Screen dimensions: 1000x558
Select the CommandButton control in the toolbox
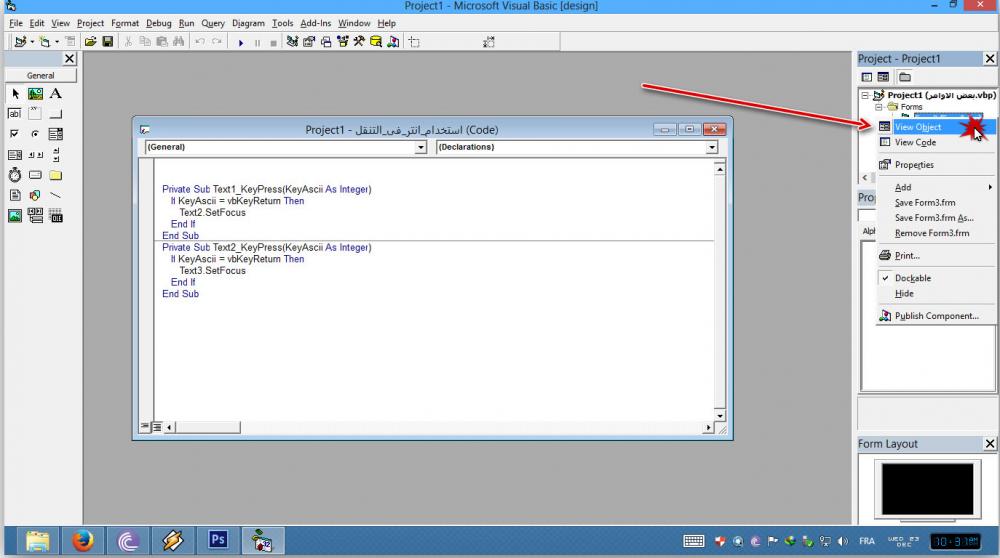tap(55, 114)
